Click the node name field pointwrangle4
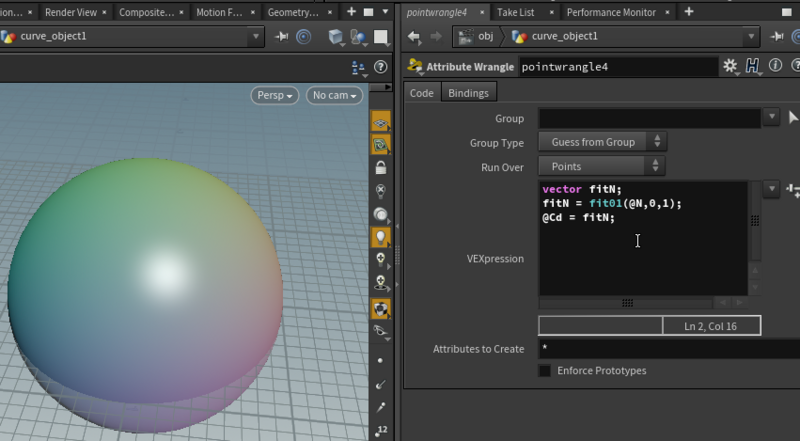Viewport: 800px width, 441px height. (x=619, y=67)
